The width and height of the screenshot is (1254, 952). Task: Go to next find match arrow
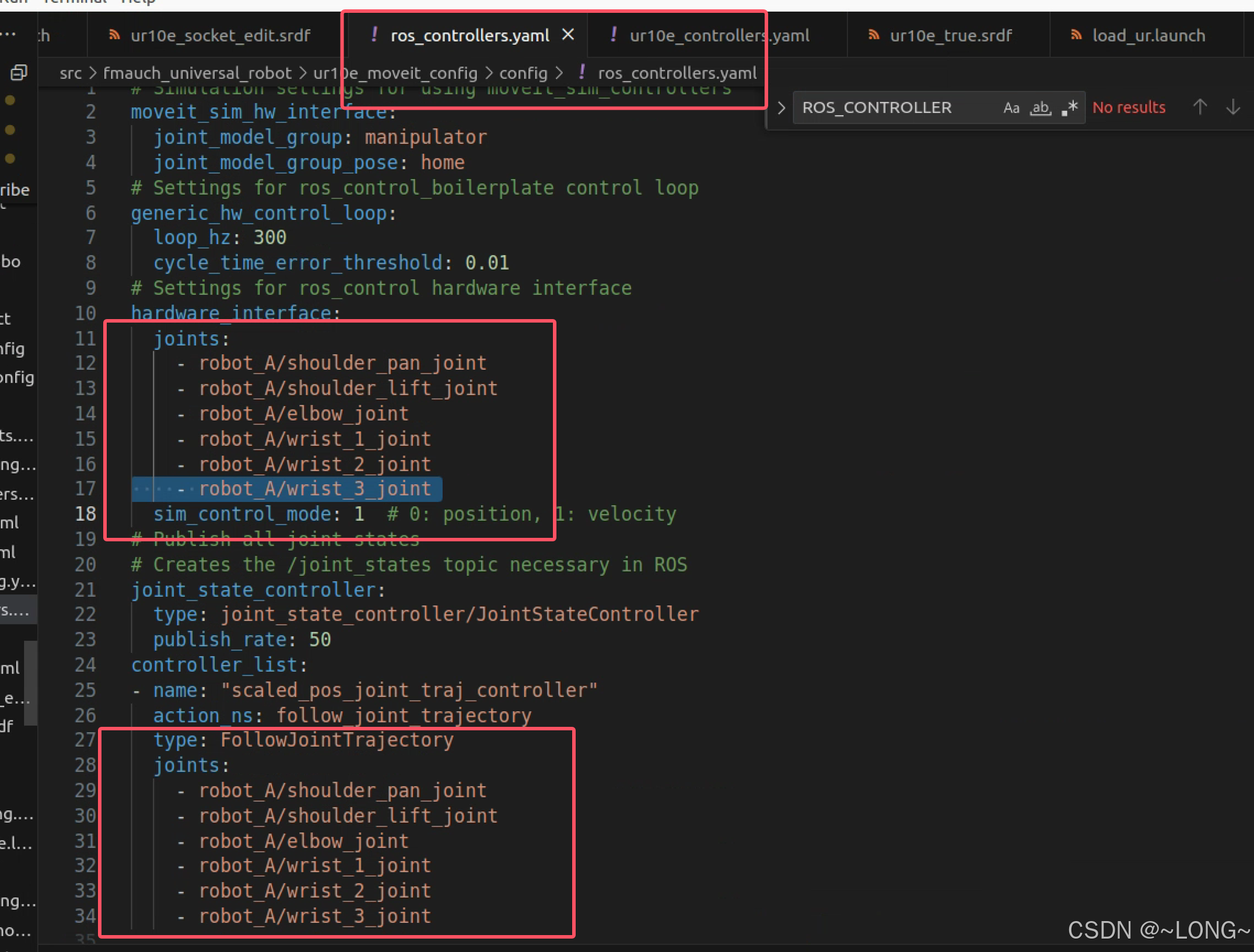tap(1233, 107)
